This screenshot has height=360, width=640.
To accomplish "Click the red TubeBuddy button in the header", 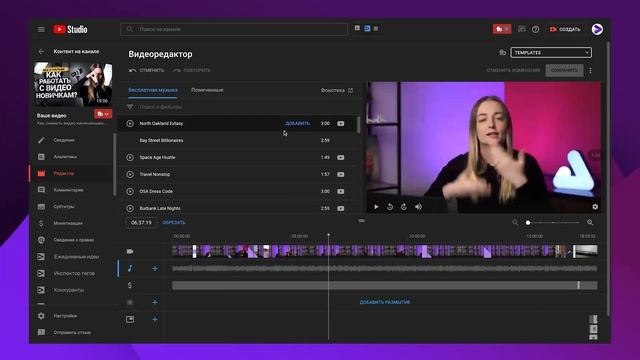I will point(502,29).
